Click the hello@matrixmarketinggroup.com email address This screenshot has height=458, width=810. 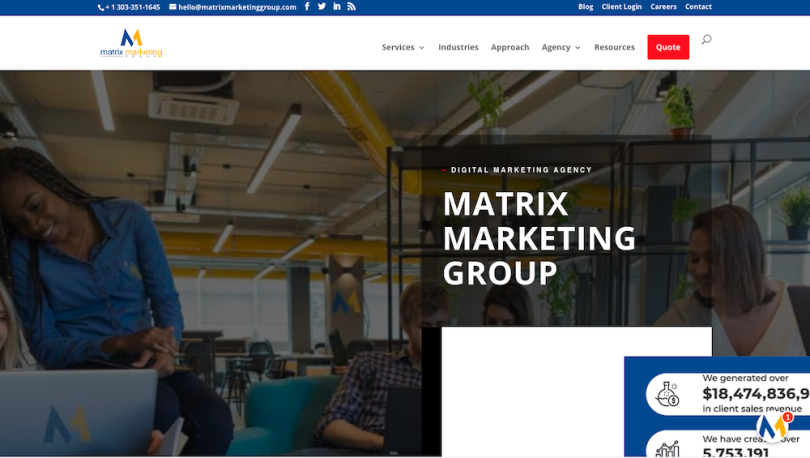236,7
